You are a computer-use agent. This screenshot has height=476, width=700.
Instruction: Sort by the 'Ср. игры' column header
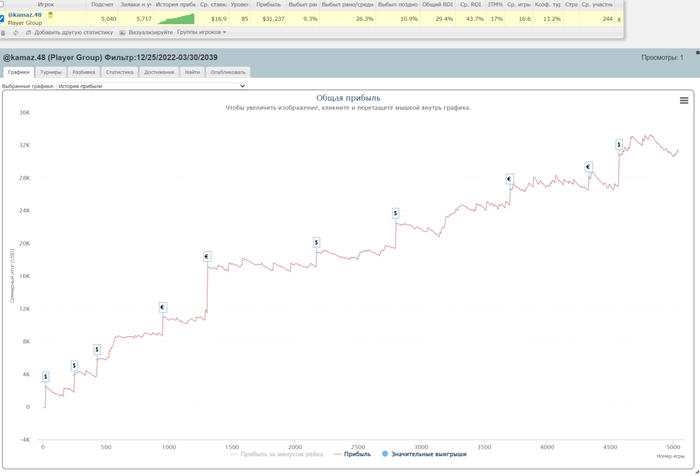tap(519, 4)
